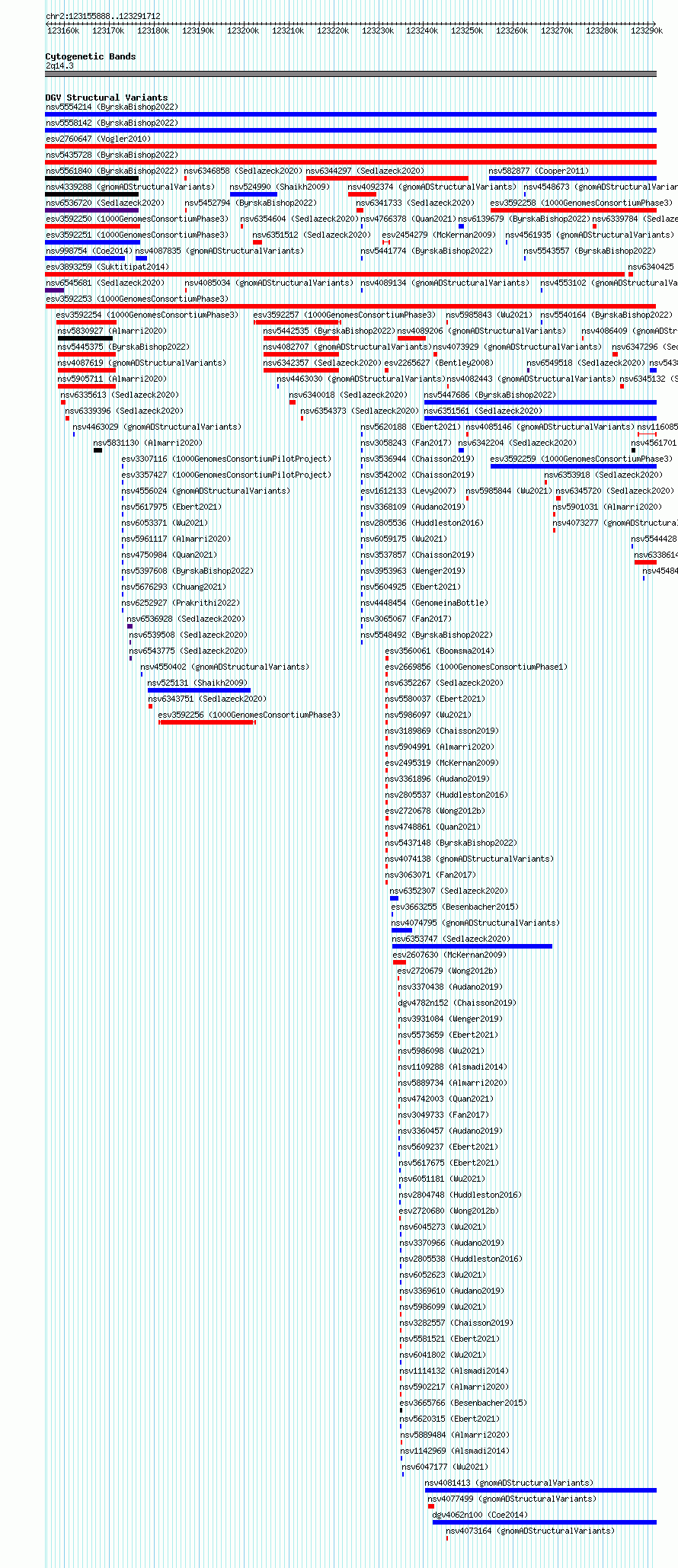The height and width of the screenshot is (1568, 678).
Task: Click the black bar under nsv5561840
Action: [91, 178]
